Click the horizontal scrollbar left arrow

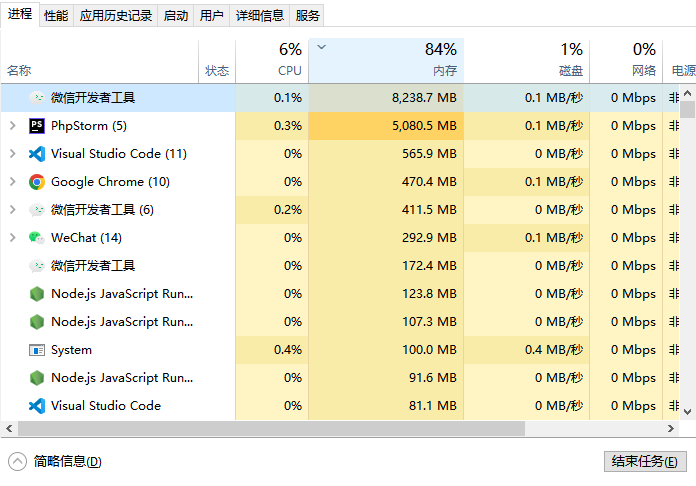[x=9, y=429]
